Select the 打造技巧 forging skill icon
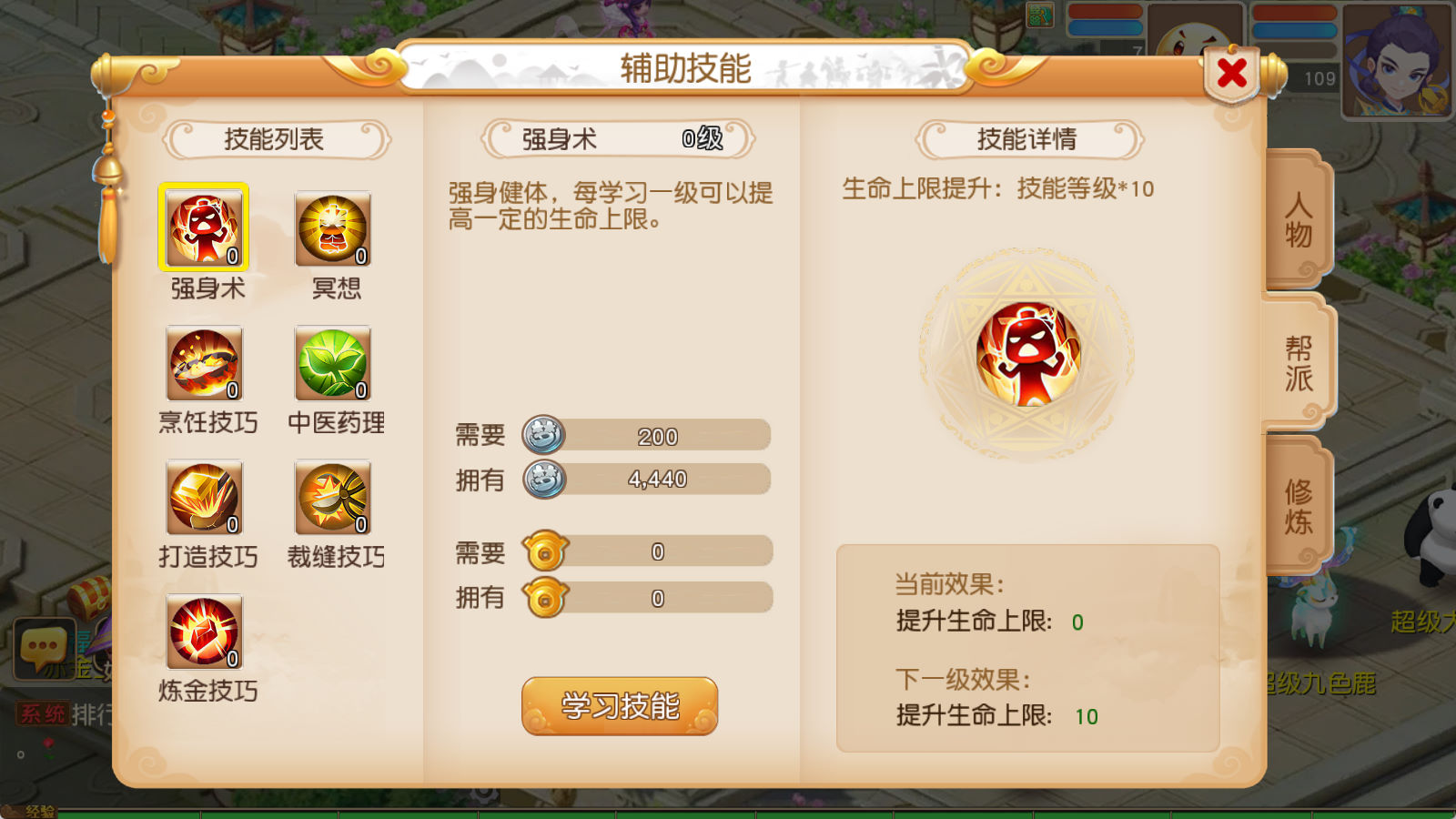This screenshot has height=819, width=1456. [204, 497]
